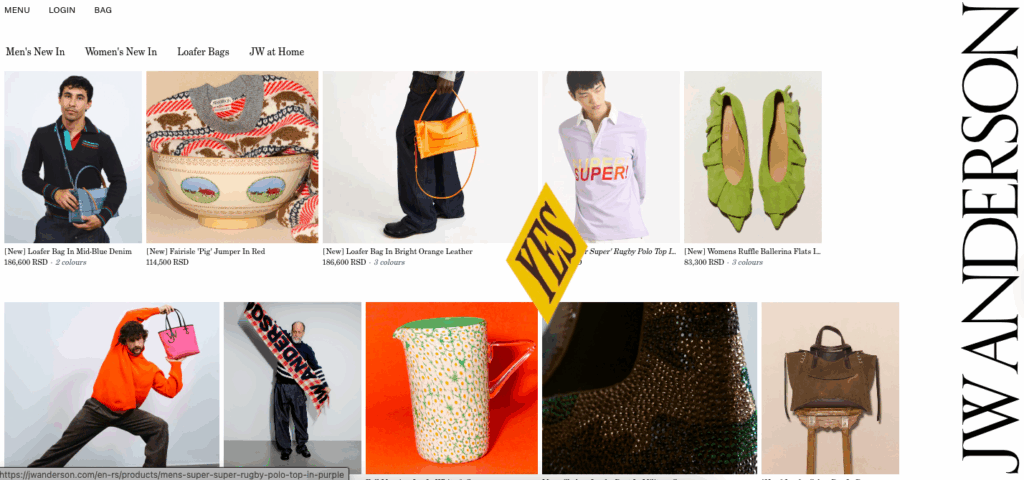Select Fairisle 'Pig' Jumper In Red title

(x=206, y=251)
